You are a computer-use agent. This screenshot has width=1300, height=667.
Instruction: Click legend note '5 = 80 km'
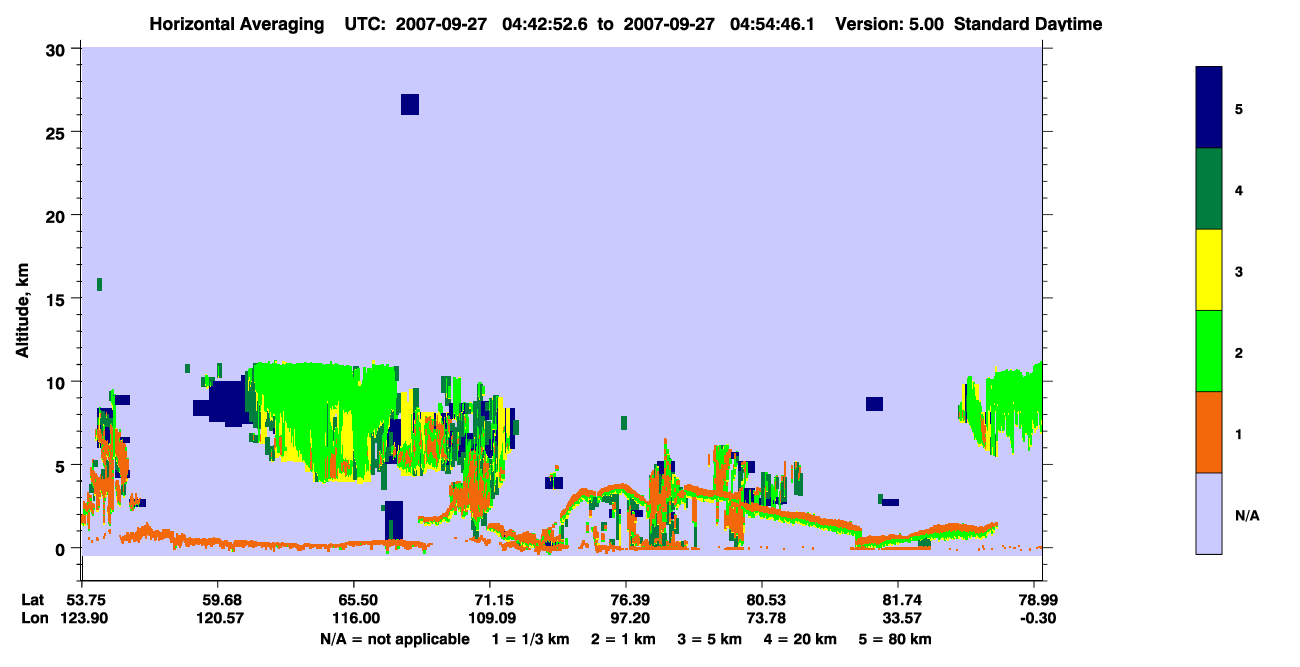(x=895, y=639)
